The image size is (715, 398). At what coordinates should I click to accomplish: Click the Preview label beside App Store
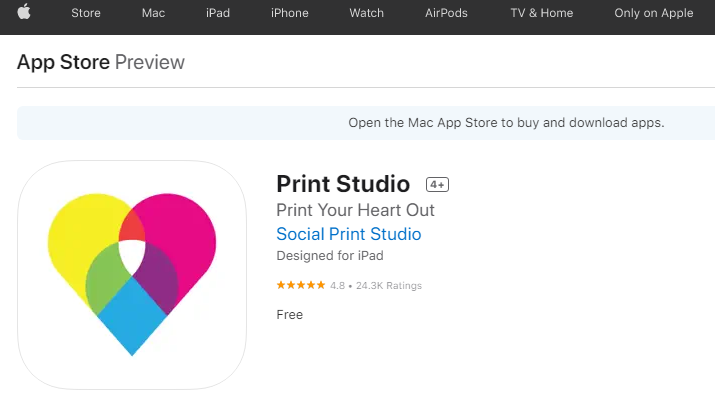pyautogui.click(x=150, y=62)
